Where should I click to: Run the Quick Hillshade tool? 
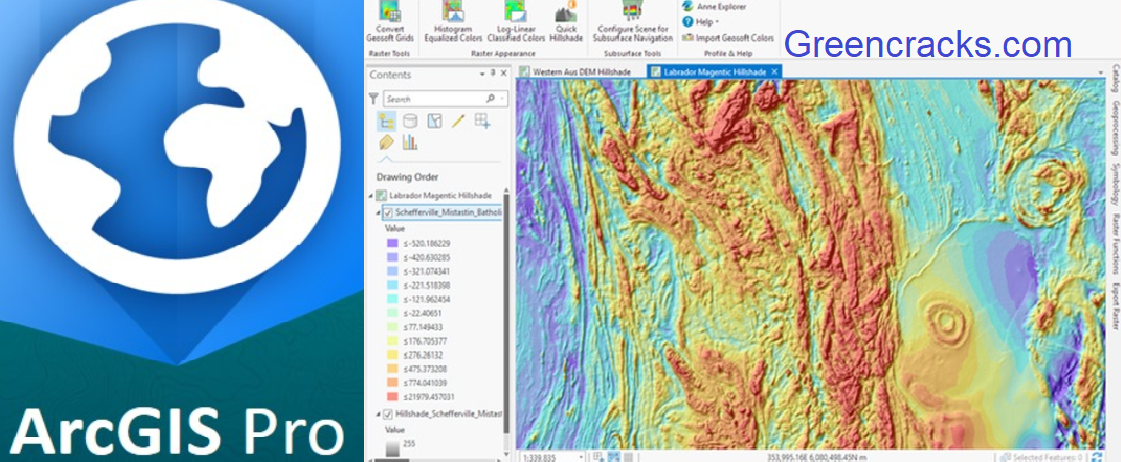[x=566, y=22]
